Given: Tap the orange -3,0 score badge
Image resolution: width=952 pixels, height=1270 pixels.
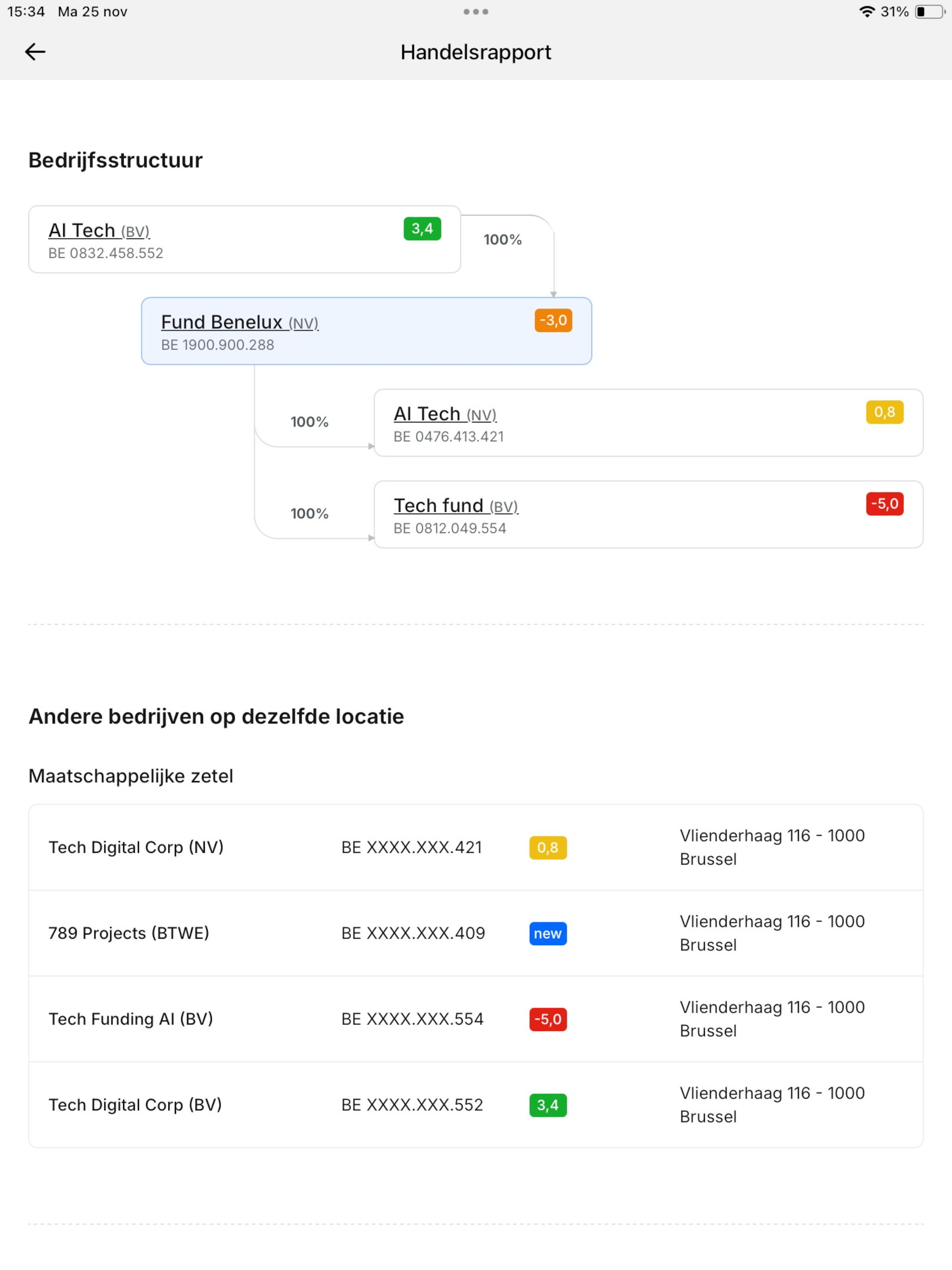Looking at the screenshot, I should click(x=553, y=320).
